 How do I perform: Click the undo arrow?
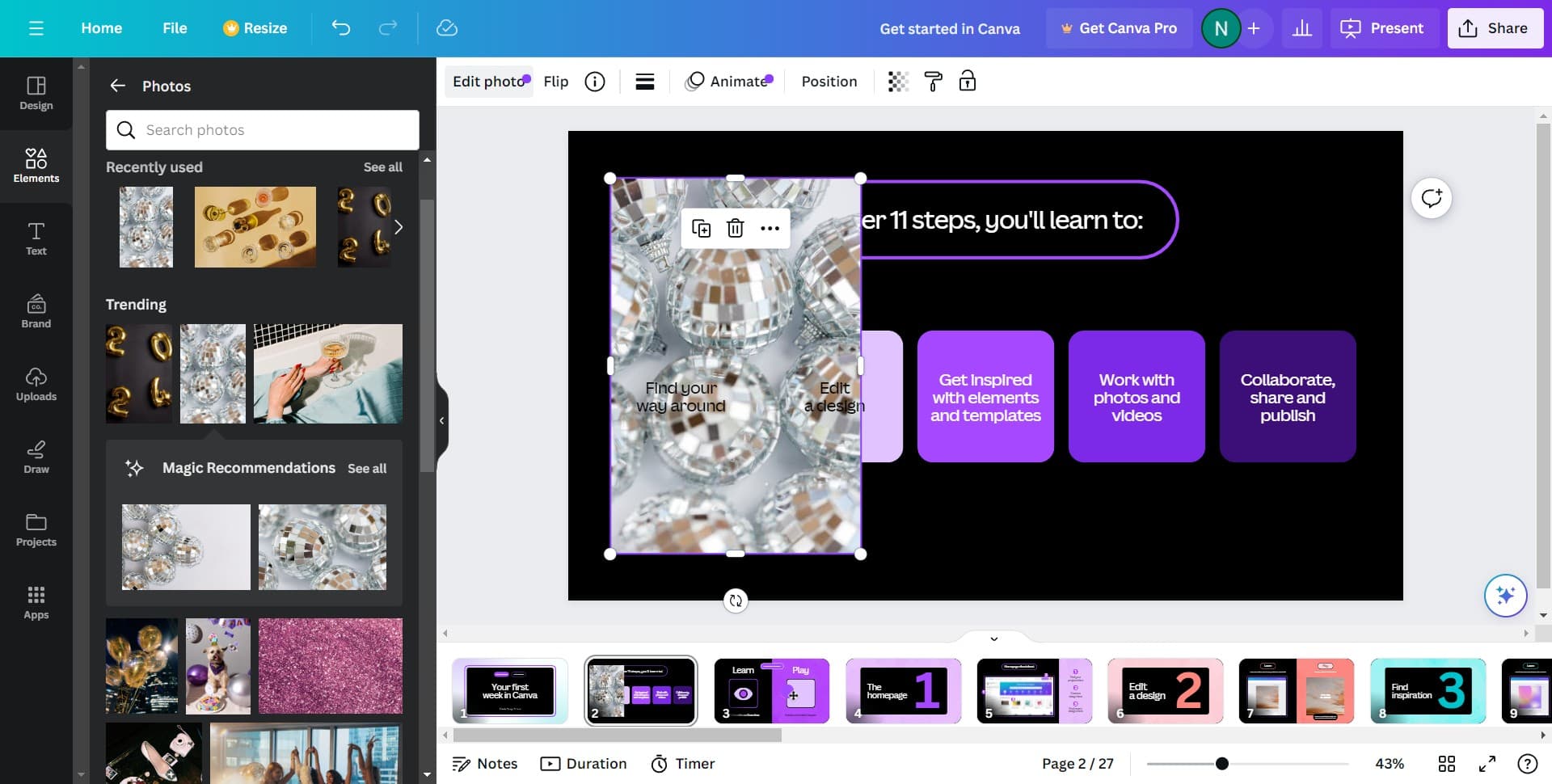pyautogui.click(x=341, y=28)
